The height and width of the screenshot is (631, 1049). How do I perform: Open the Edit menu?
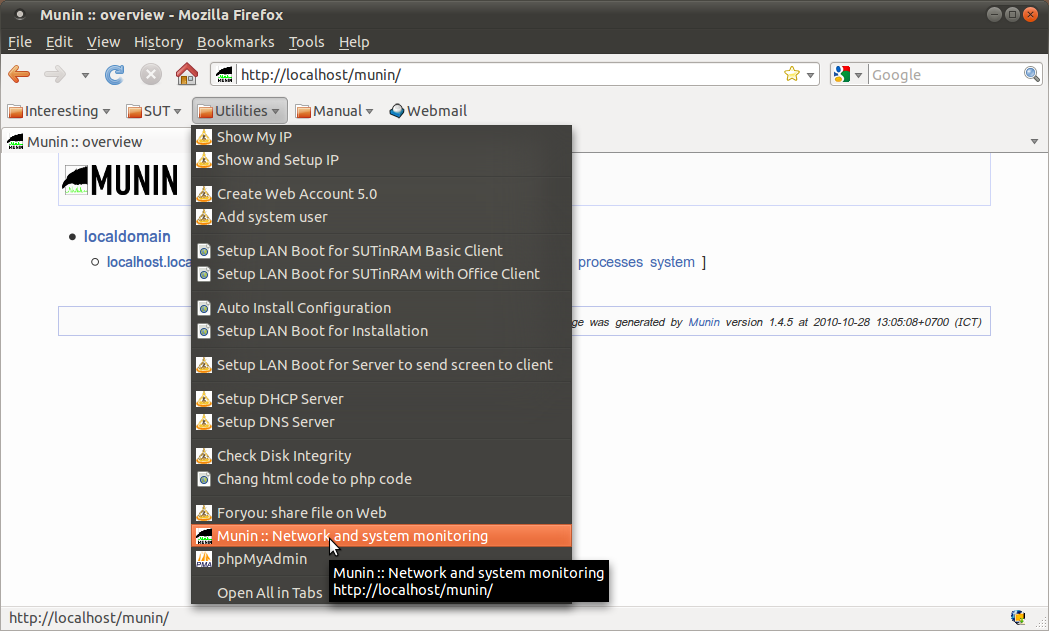point(59,42)
